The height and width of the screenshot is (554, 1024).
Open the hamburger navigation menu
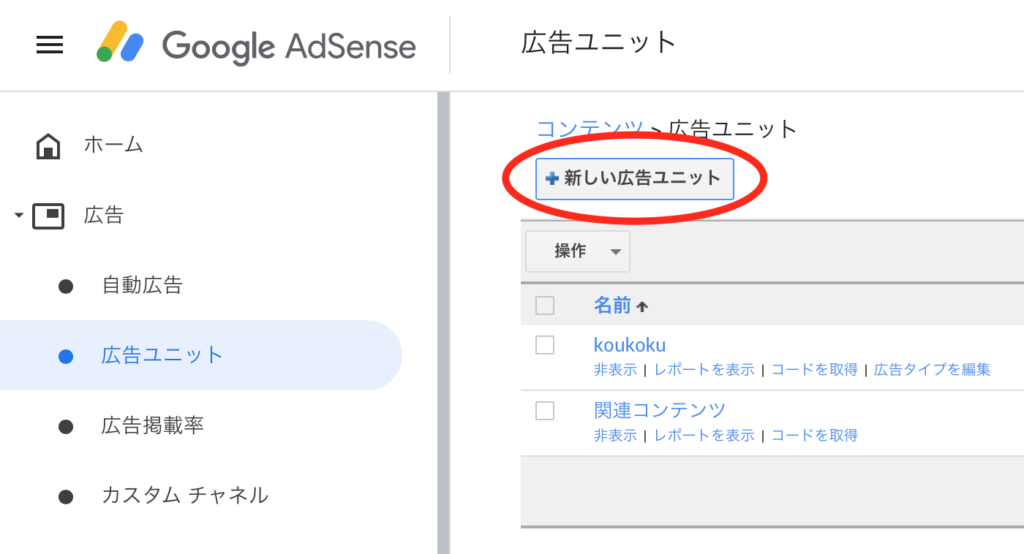pos(50,45)
